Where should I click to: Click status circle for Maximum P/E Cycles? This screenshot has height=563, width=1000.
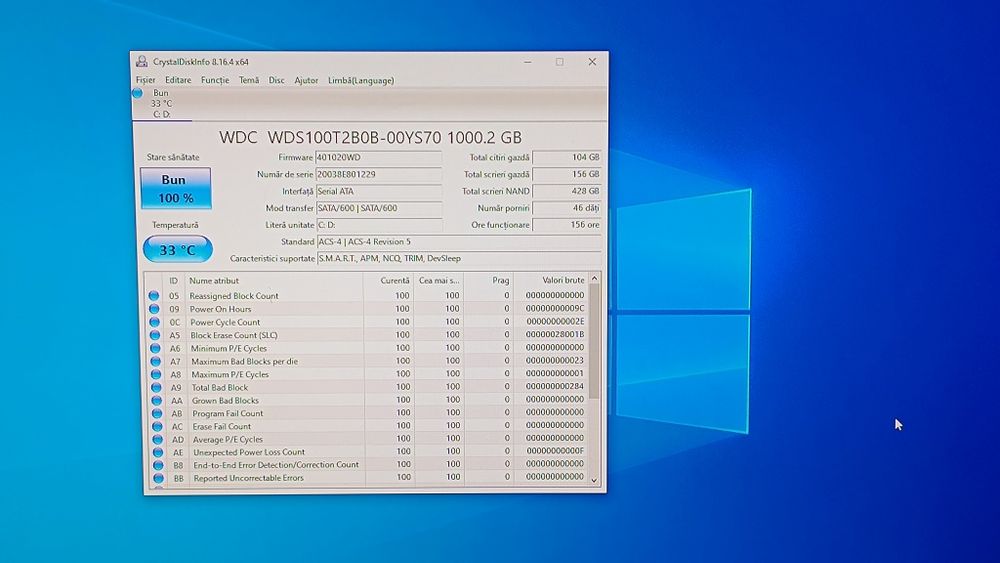point(156,374)
